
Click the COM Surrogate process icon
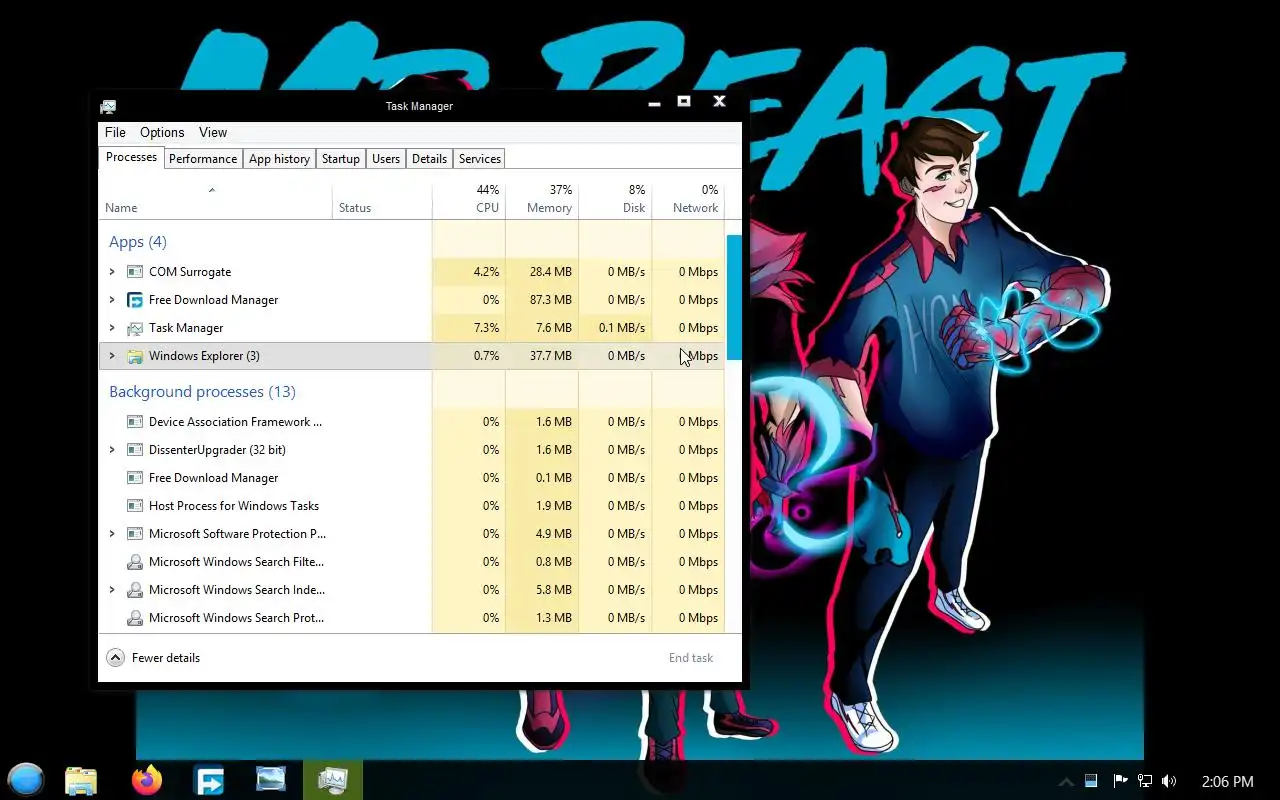135,272
